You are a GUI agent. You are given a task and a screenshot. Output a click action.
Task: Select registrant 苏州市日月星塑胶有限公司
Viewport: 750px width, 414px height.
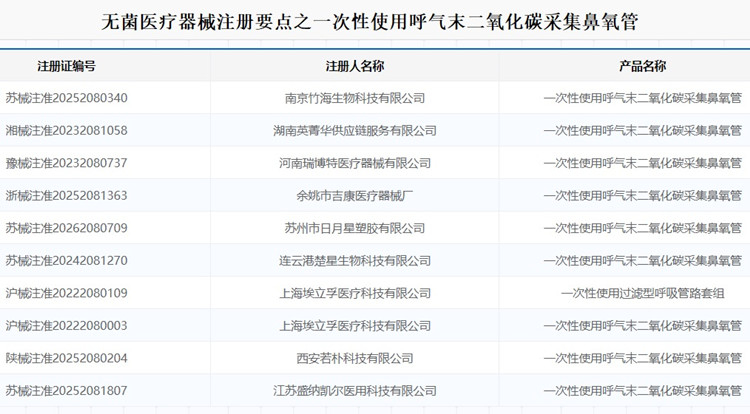(x=355, y=228)
